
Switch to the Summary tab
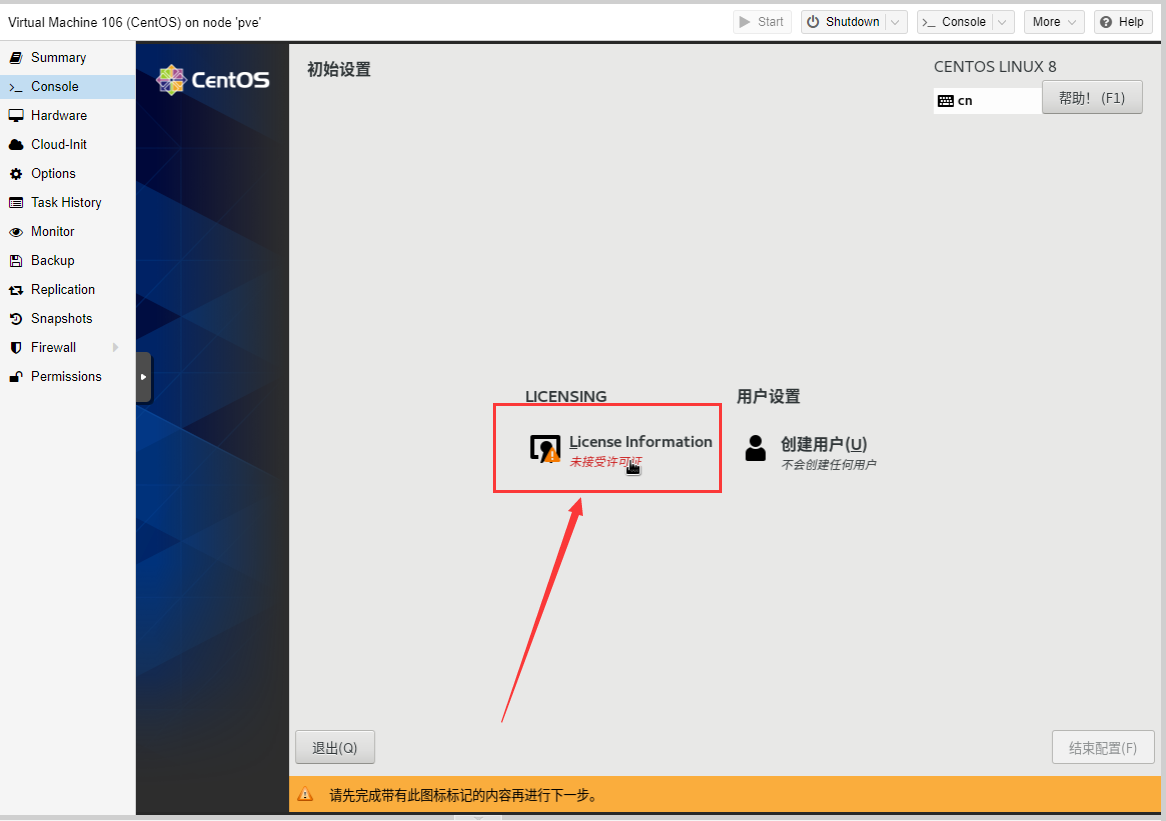[x=58, y=58]
